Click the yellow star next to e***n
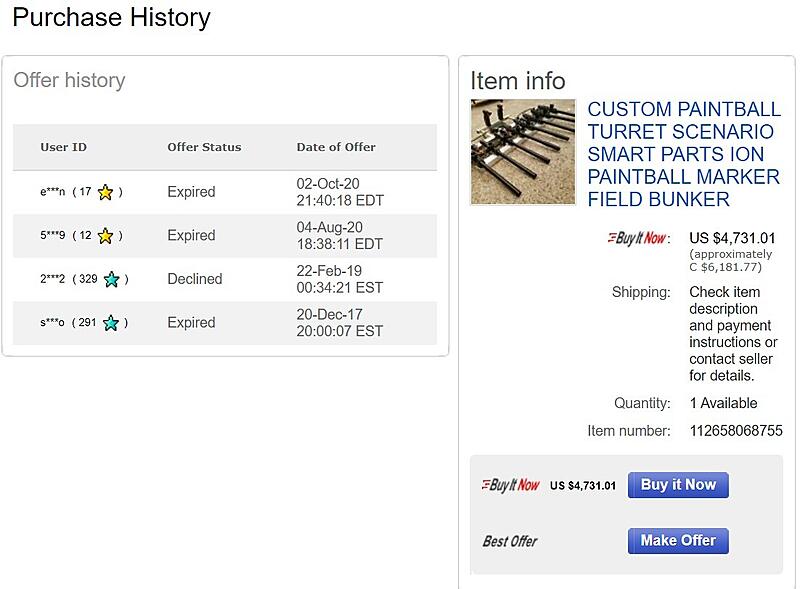Screen dimensions: 800x589 click(x=105, y=192)
